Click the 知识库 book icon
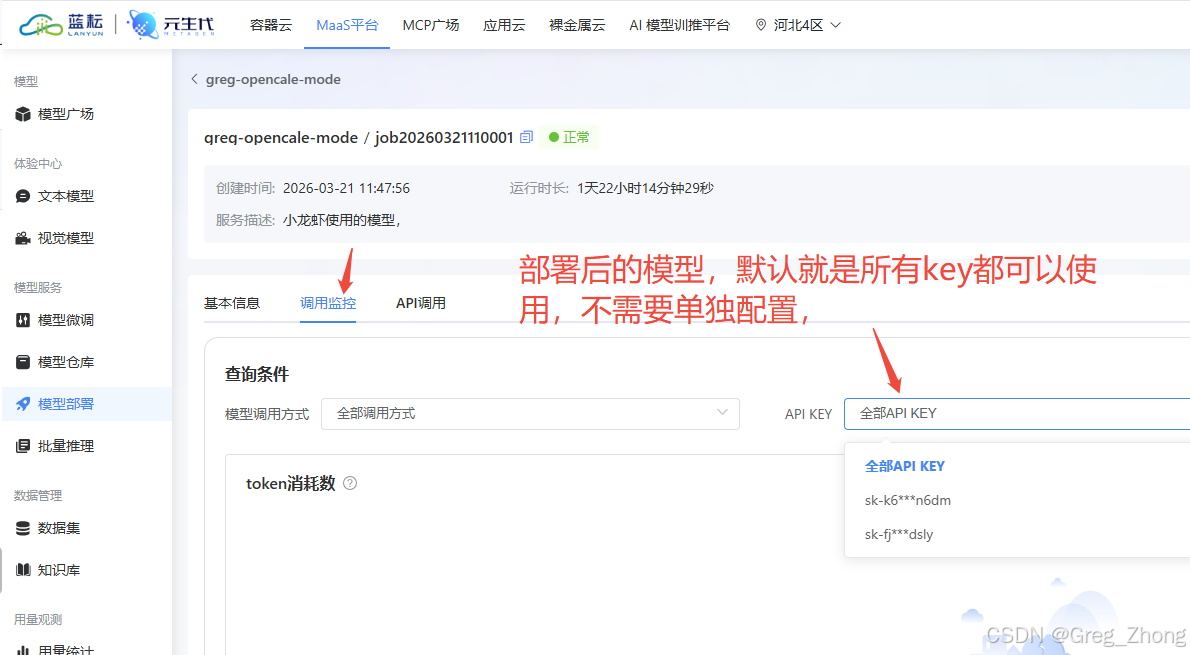 [x=23, y=569]
